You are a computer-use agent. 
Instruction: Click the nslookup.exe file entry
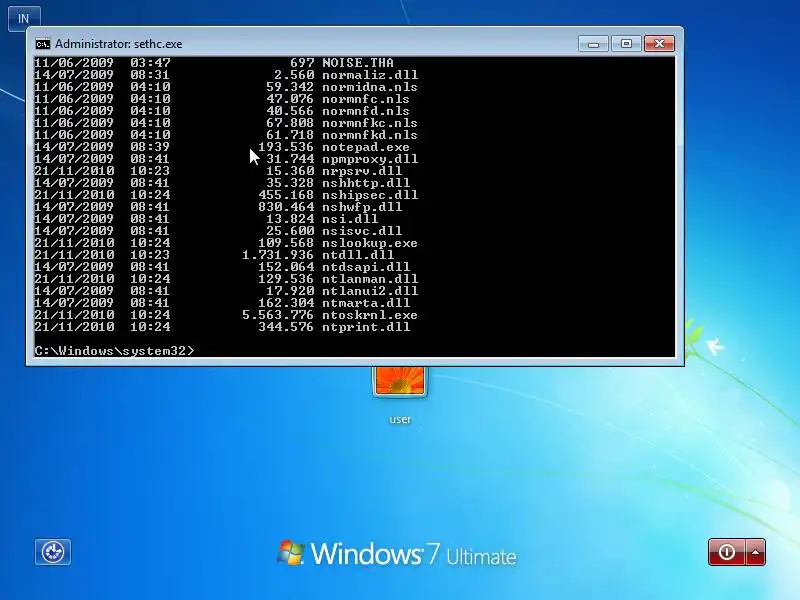click(370, 243)
